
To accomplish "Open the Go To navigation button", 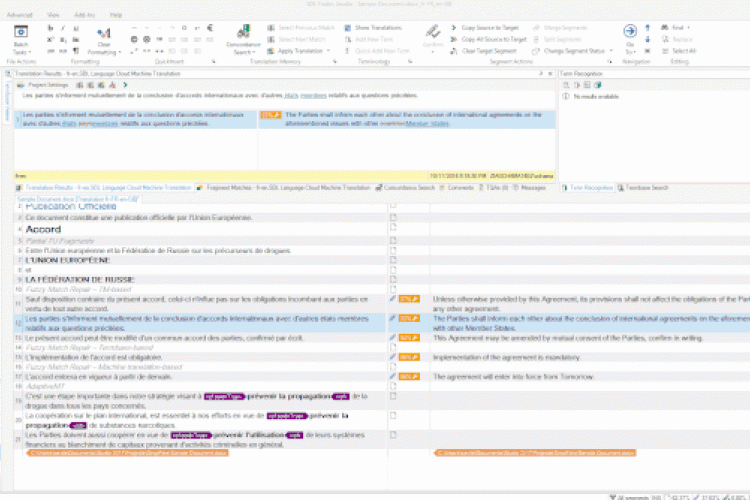I will 630,39.
